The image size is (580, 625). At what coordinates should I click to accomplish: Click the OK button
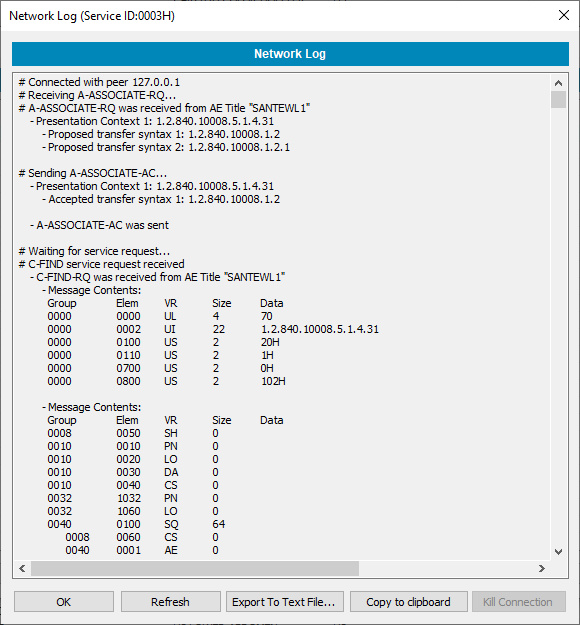pos(64,601)
